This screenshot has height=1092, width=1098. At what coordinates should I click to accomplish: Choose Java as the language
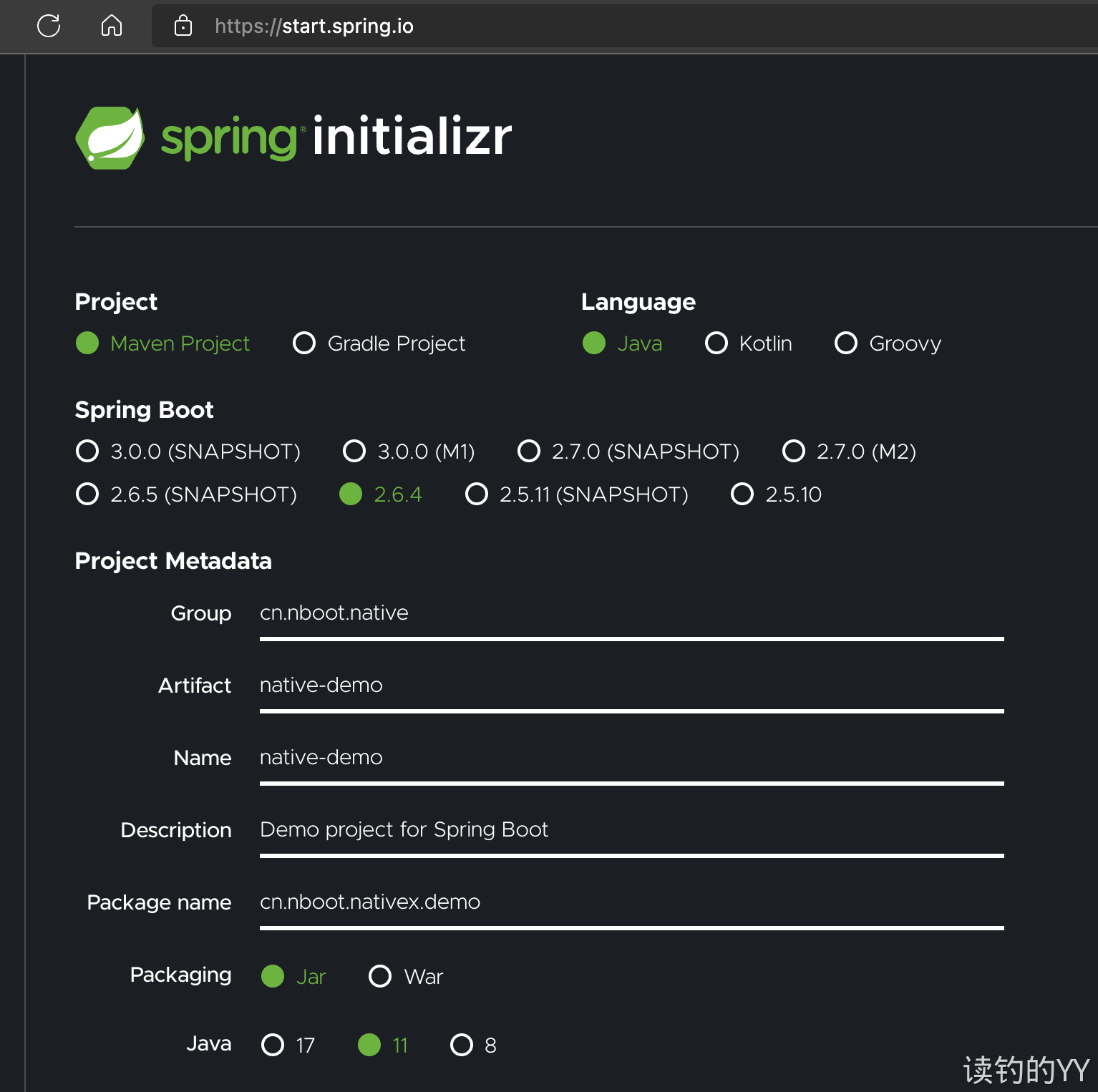pos(622,343)
